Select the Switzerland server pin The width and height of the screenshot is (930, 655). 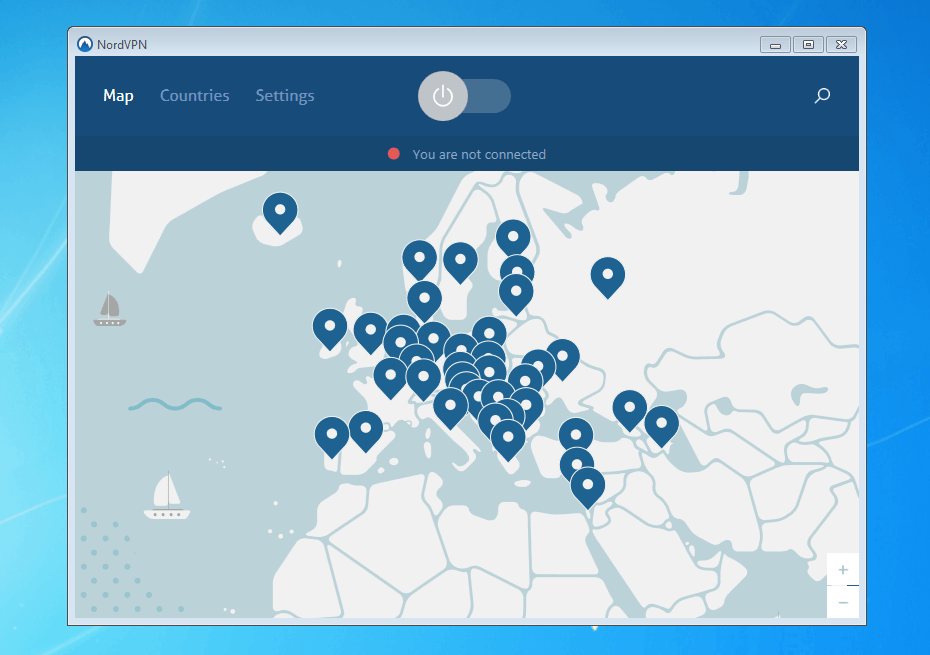pos(423,380)
